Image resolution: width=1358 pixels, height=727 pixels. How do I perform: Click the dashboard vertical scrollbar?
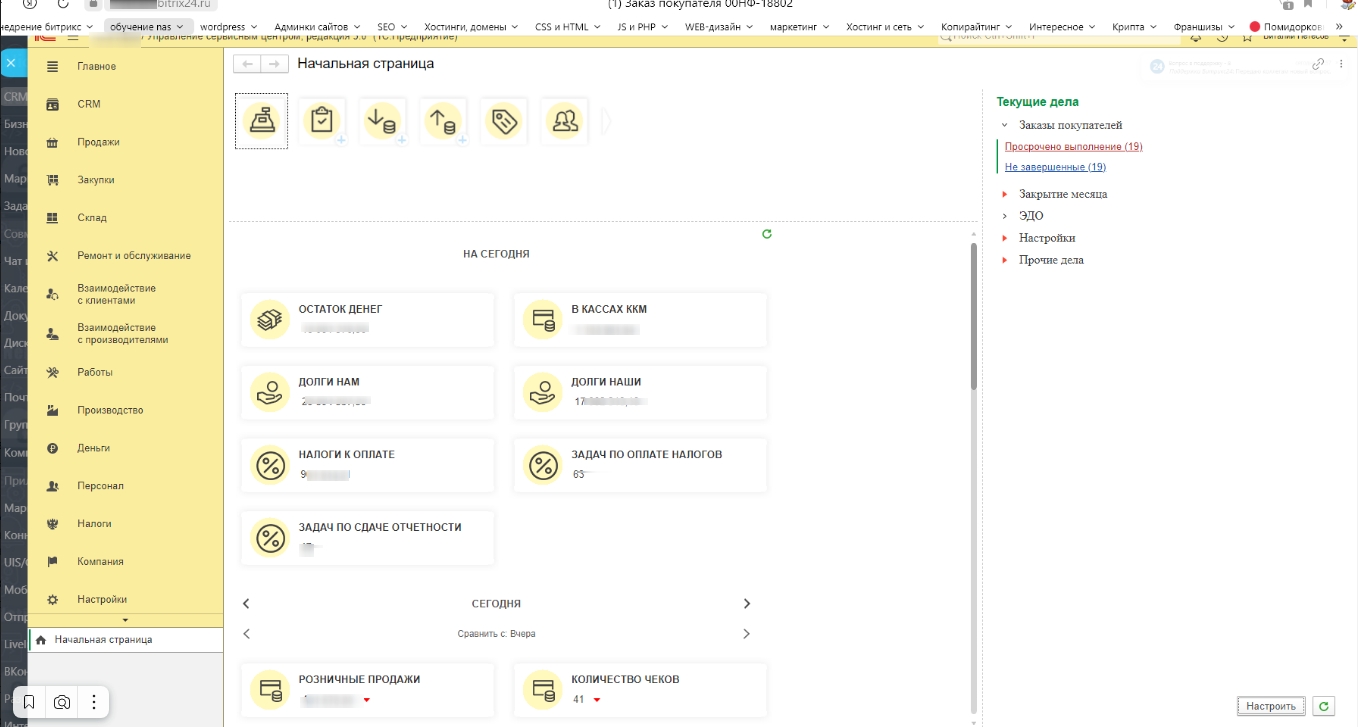(x=974, y=320)
